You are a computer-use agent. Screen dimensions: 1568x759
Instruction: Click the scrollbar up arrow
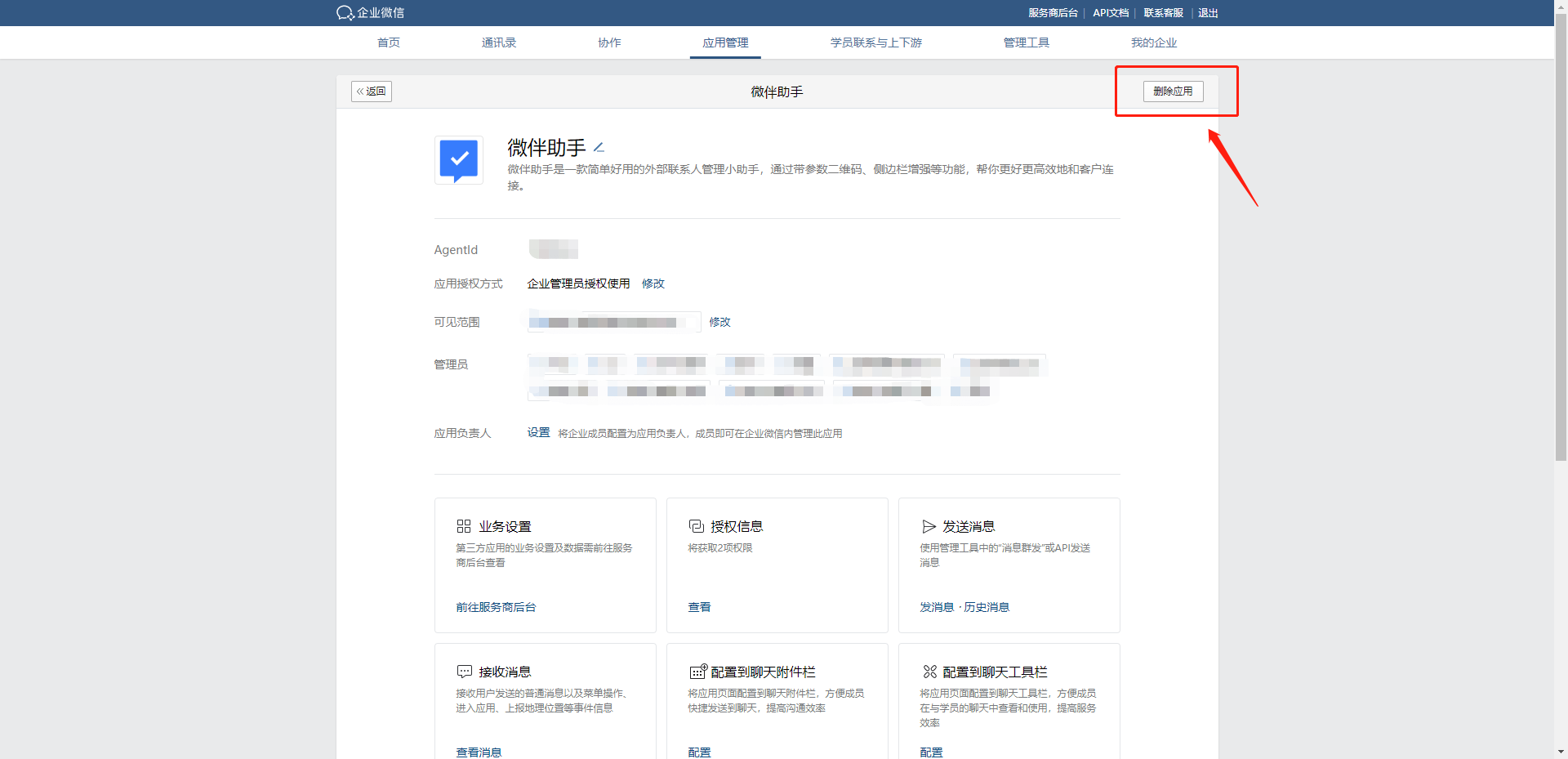[x=1561, y=6]
